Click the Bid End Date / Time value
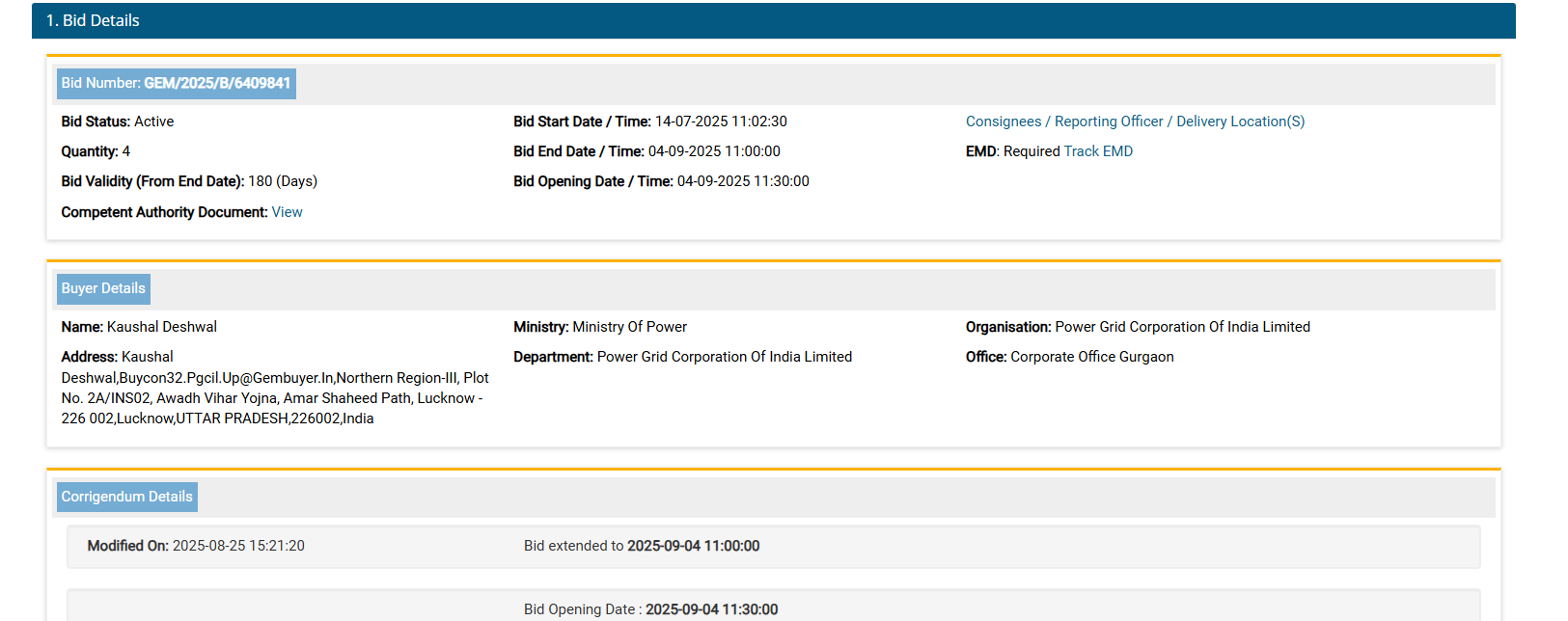The image size is (1568, 621). point(713,151)
